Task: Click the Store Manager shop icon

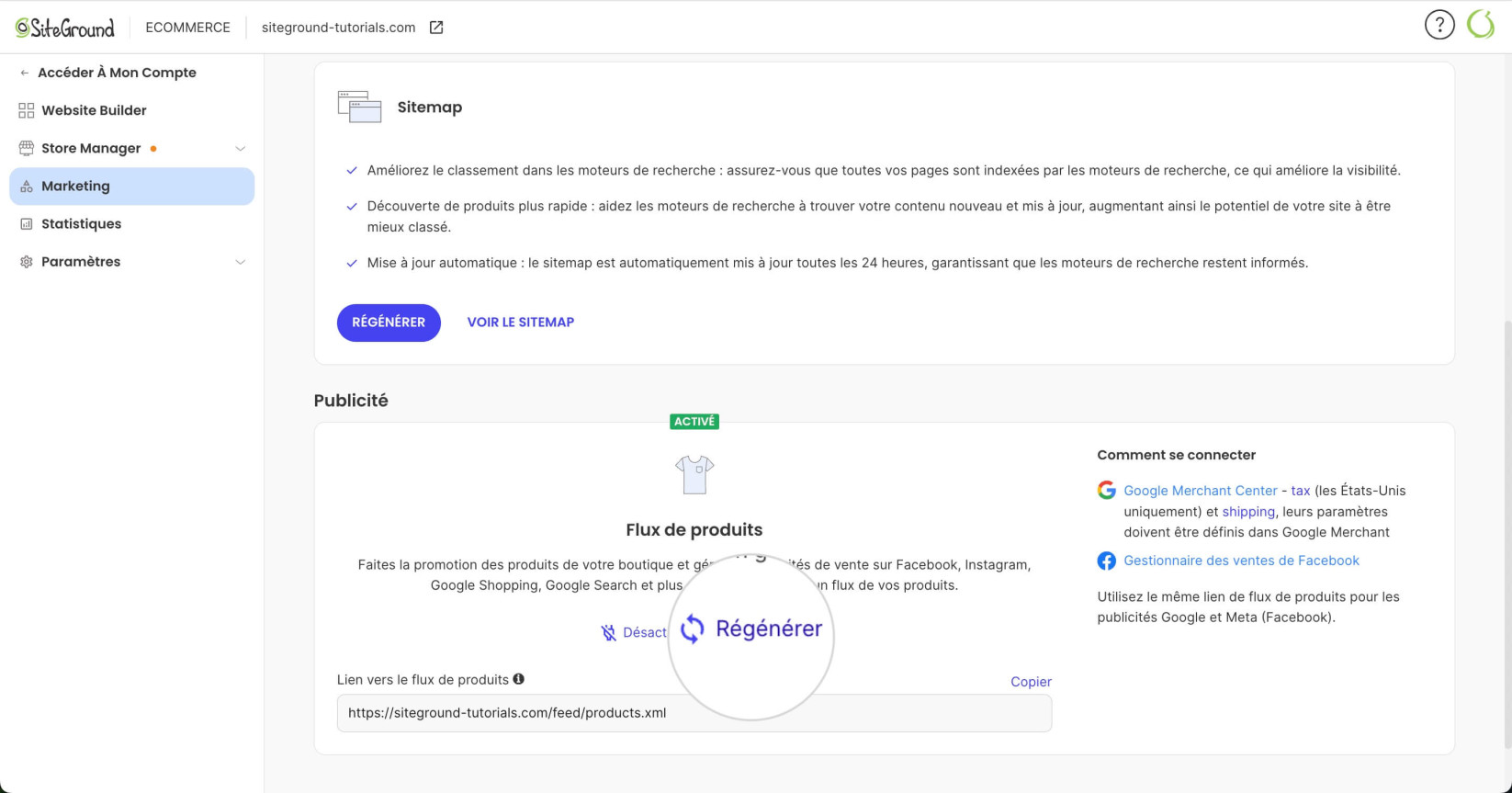Action: [x=27, y=148]
